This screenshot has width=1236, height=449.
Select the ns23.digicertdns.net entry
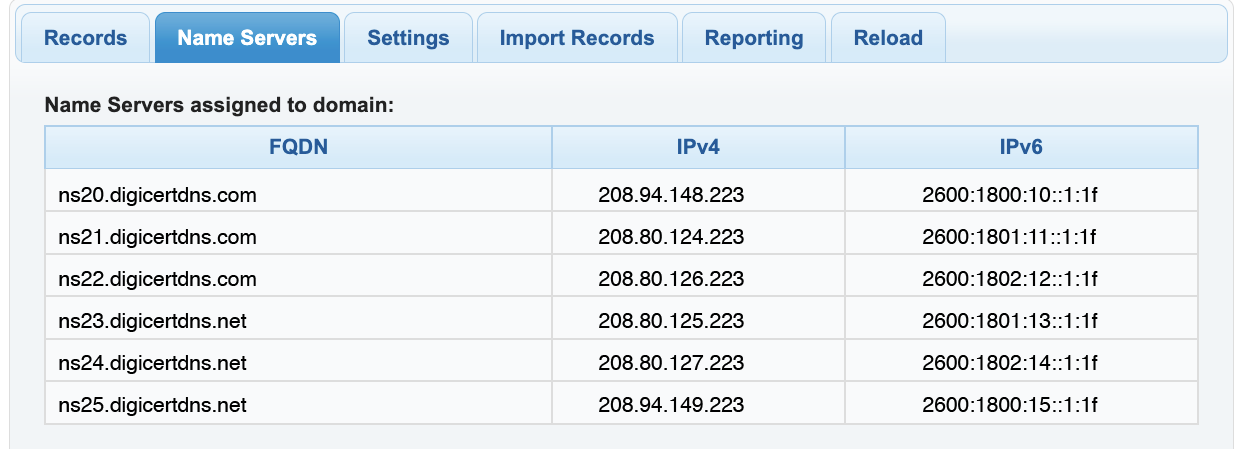coord(152,321)
